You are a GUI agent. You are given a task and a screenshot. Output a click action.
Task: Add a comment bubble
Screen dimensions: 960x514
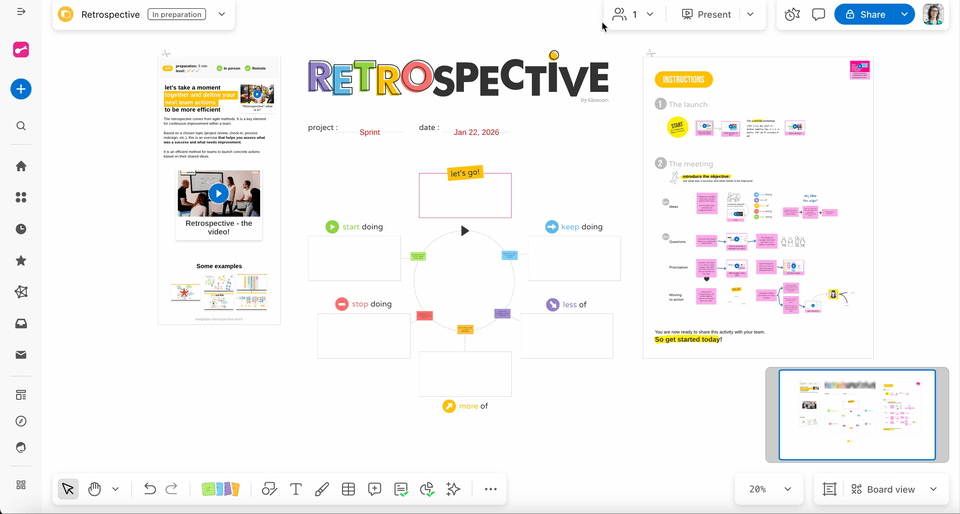click(x=375, y=489)
